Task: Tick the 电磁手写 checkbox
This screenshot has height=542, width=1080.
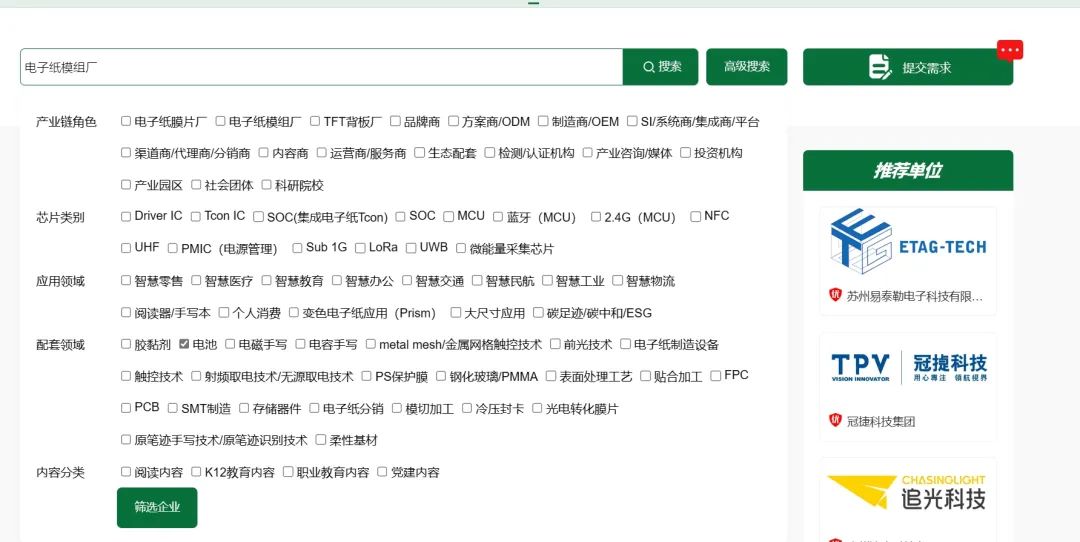Action: click(x=230, y=344)
